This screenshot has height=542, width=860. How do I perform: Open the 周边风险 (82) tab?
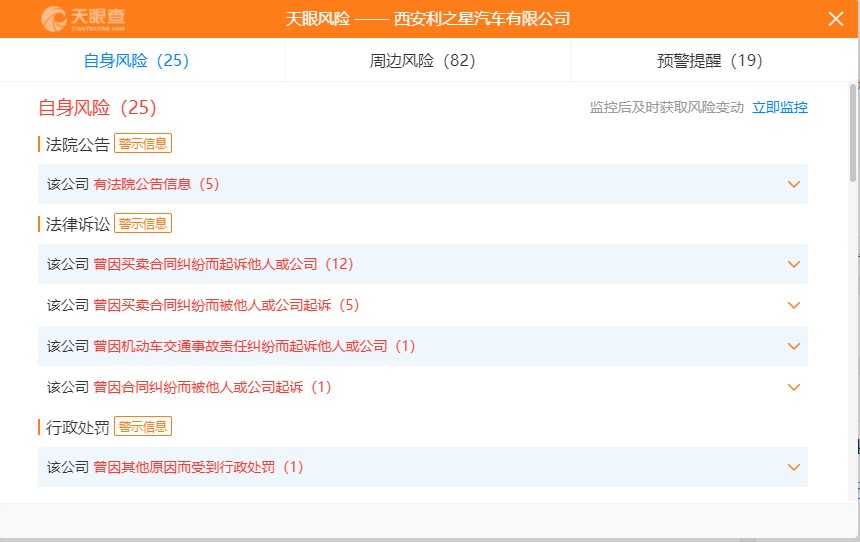tap(422, 60)
